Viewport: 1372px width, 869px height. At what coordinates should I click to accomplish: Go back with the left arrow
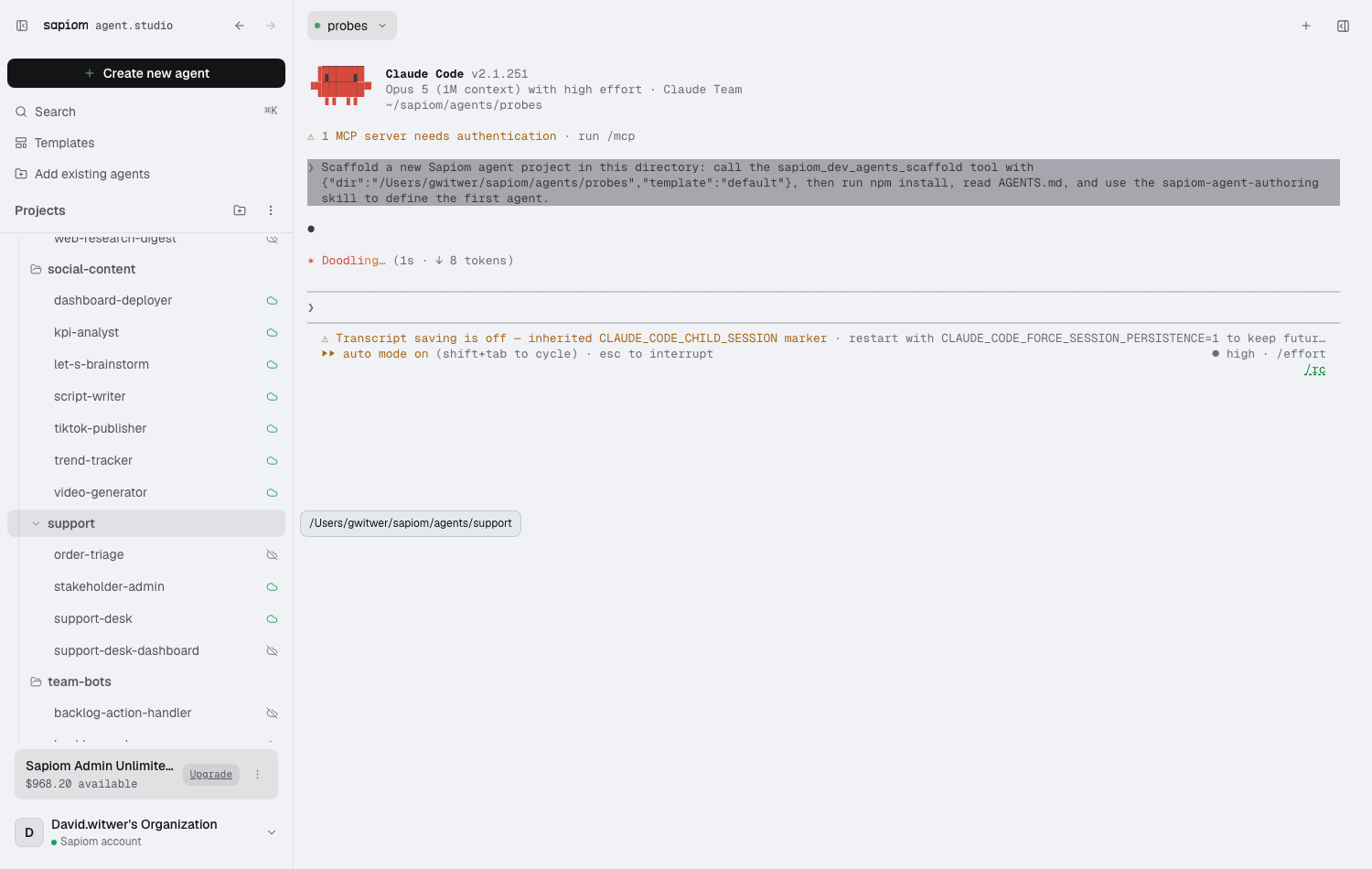[240, 26]
